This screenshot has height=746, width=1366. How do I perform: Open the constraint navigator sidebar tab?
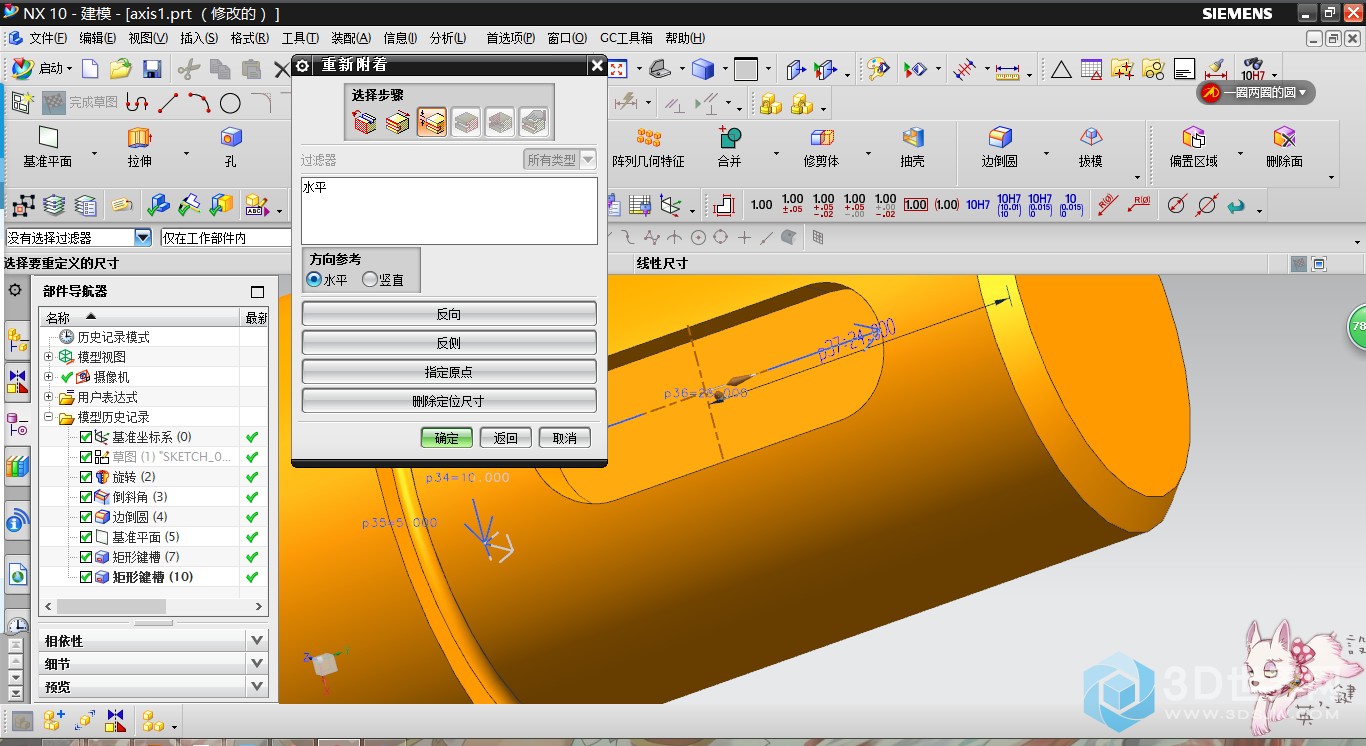click(17, 380)
